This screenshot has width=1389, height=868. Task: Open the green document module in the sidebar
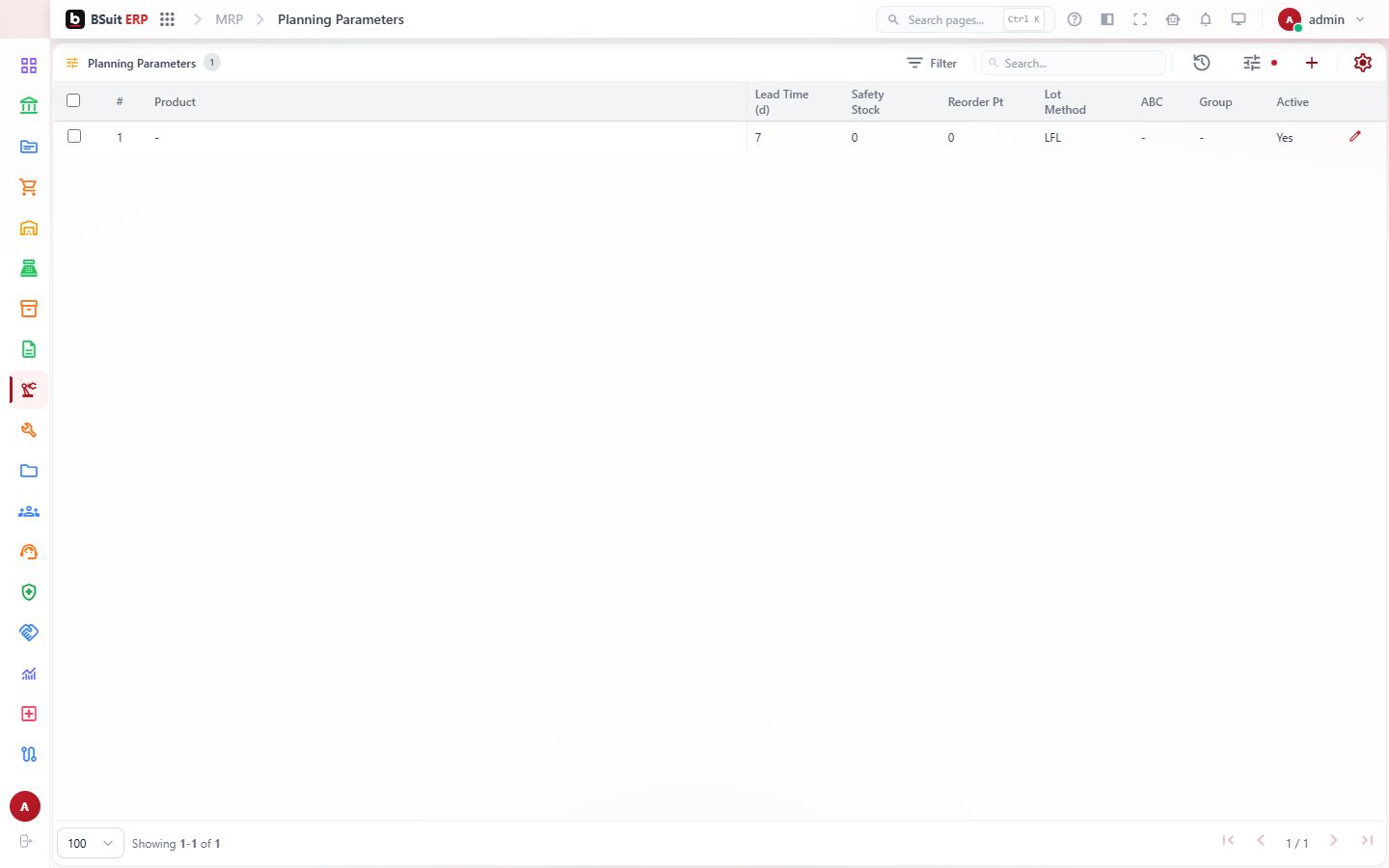[x=29, y=349]
